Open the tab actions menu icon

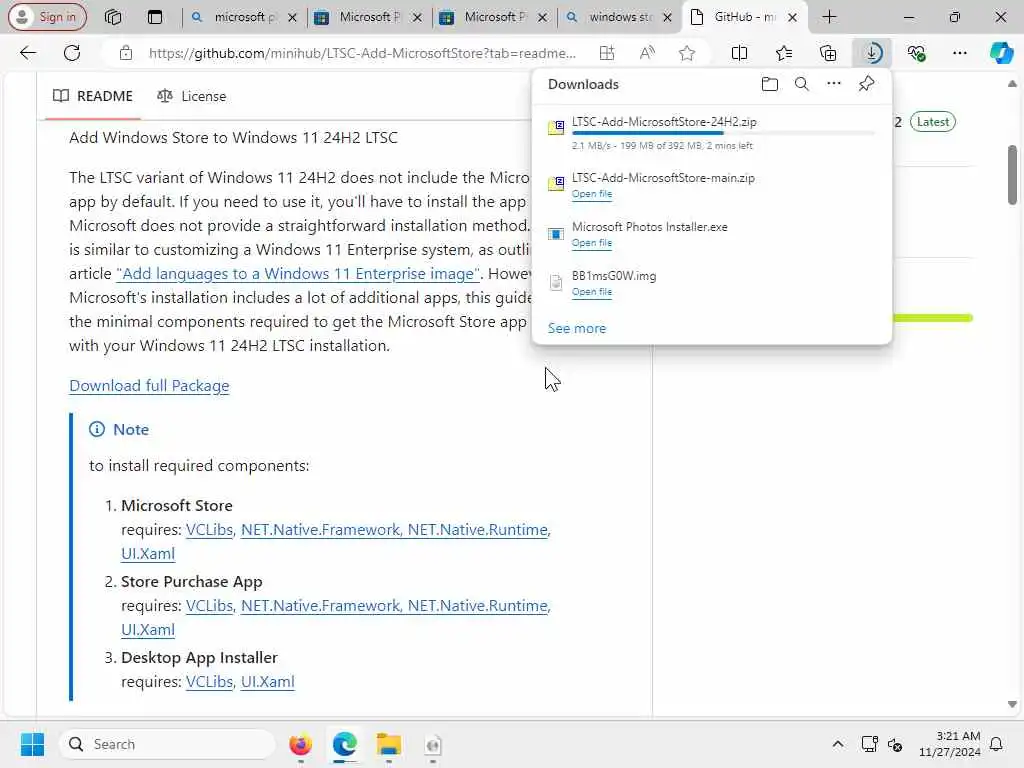155,17
